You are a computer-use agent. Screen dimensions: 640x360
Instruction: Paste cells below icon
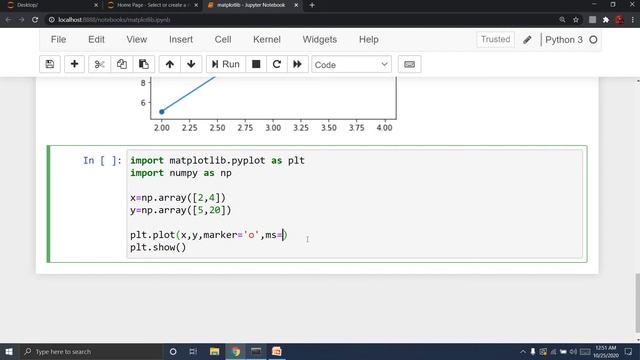coord(144,64)
